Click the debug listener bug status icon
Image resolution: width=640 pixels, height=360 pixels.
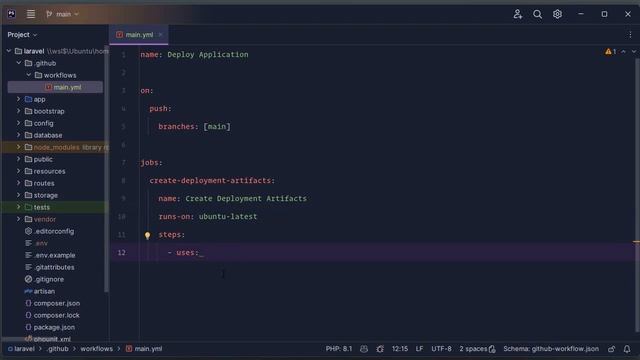380,349
